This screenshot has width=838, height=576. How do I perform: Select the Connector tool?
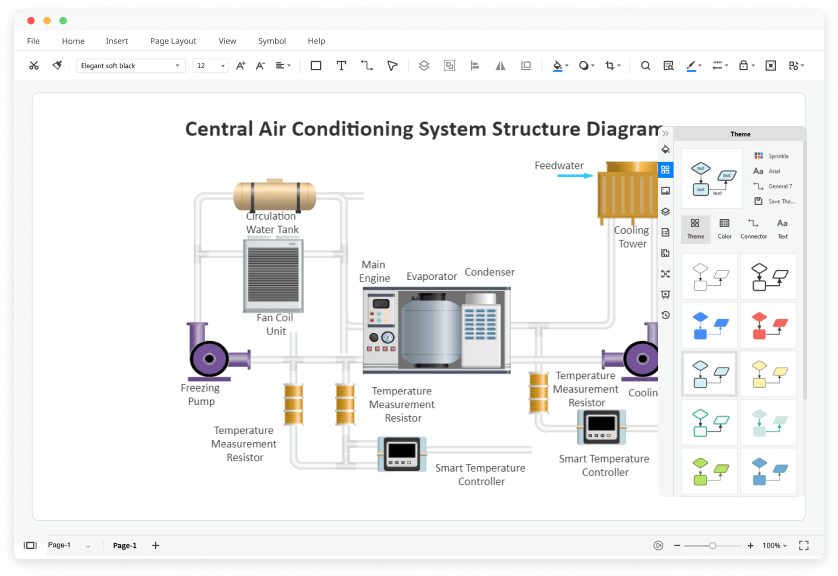pyautogui.click(x=367, y=66)
